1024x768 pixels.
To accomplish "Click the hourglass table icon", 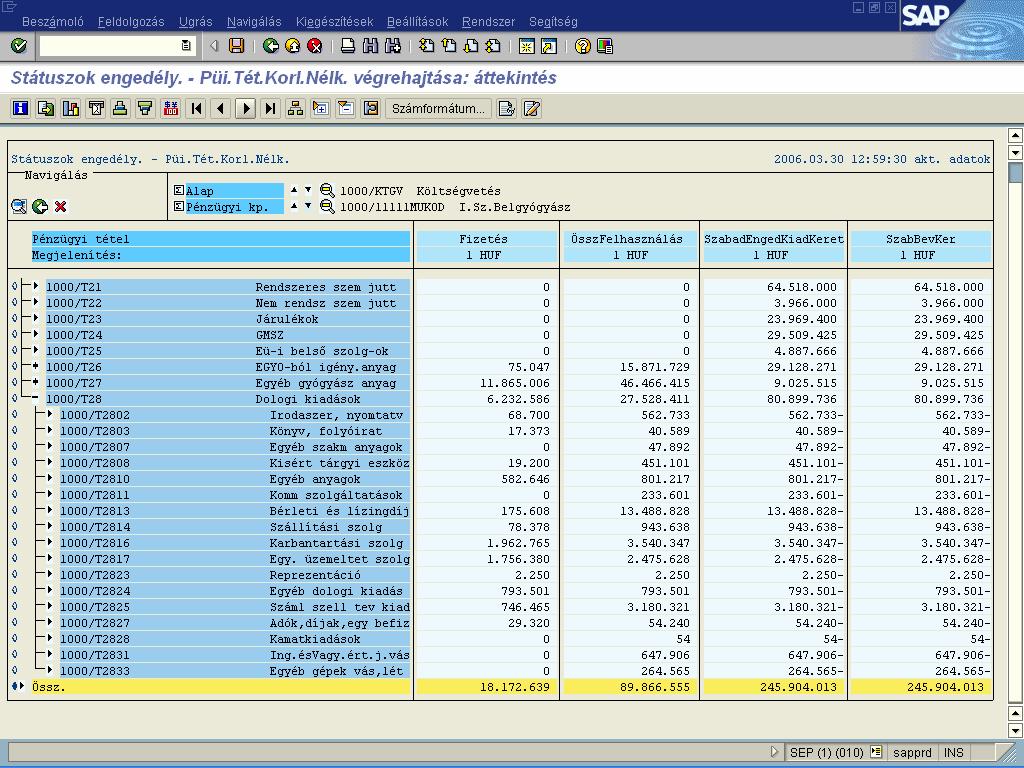I will coord(96,108).
